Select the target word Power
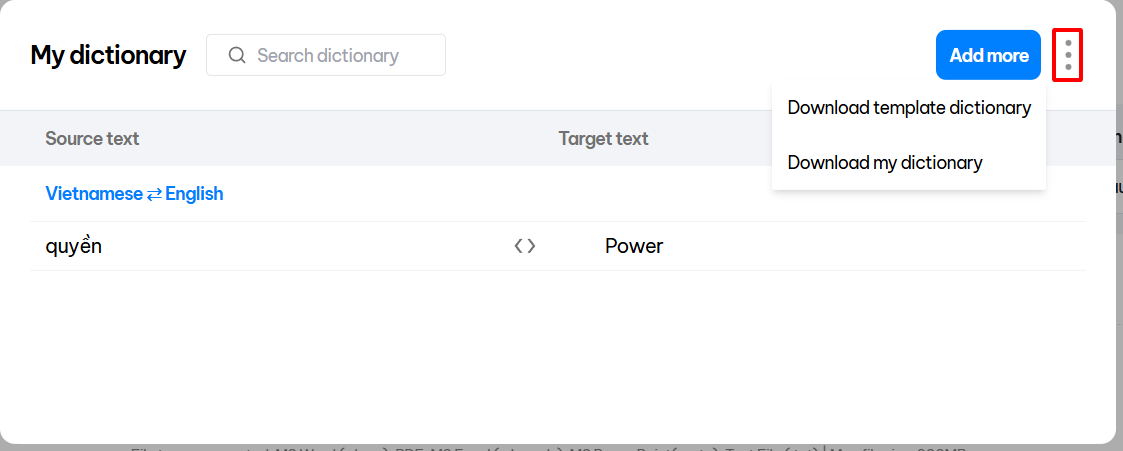The width and height of the screenshot is (1123, 451). point(634,246)
